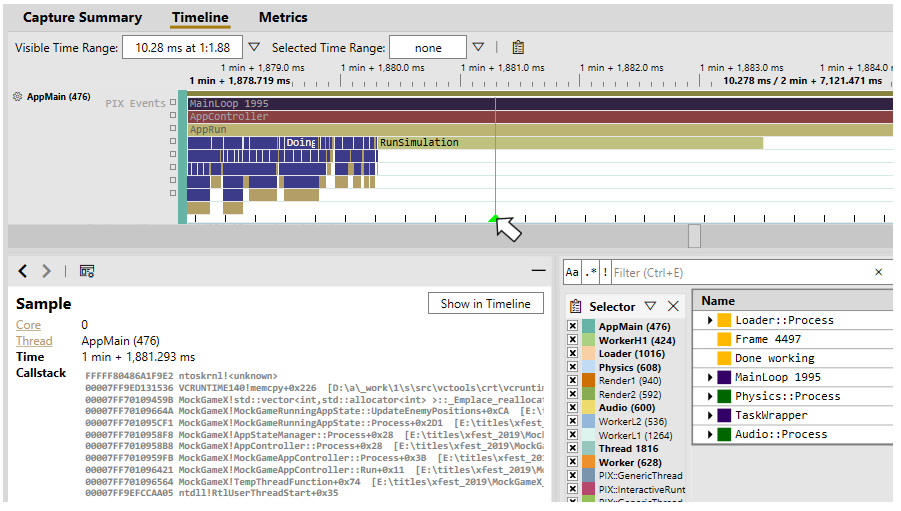Go forward with the right arrow icon

point(47,271)
